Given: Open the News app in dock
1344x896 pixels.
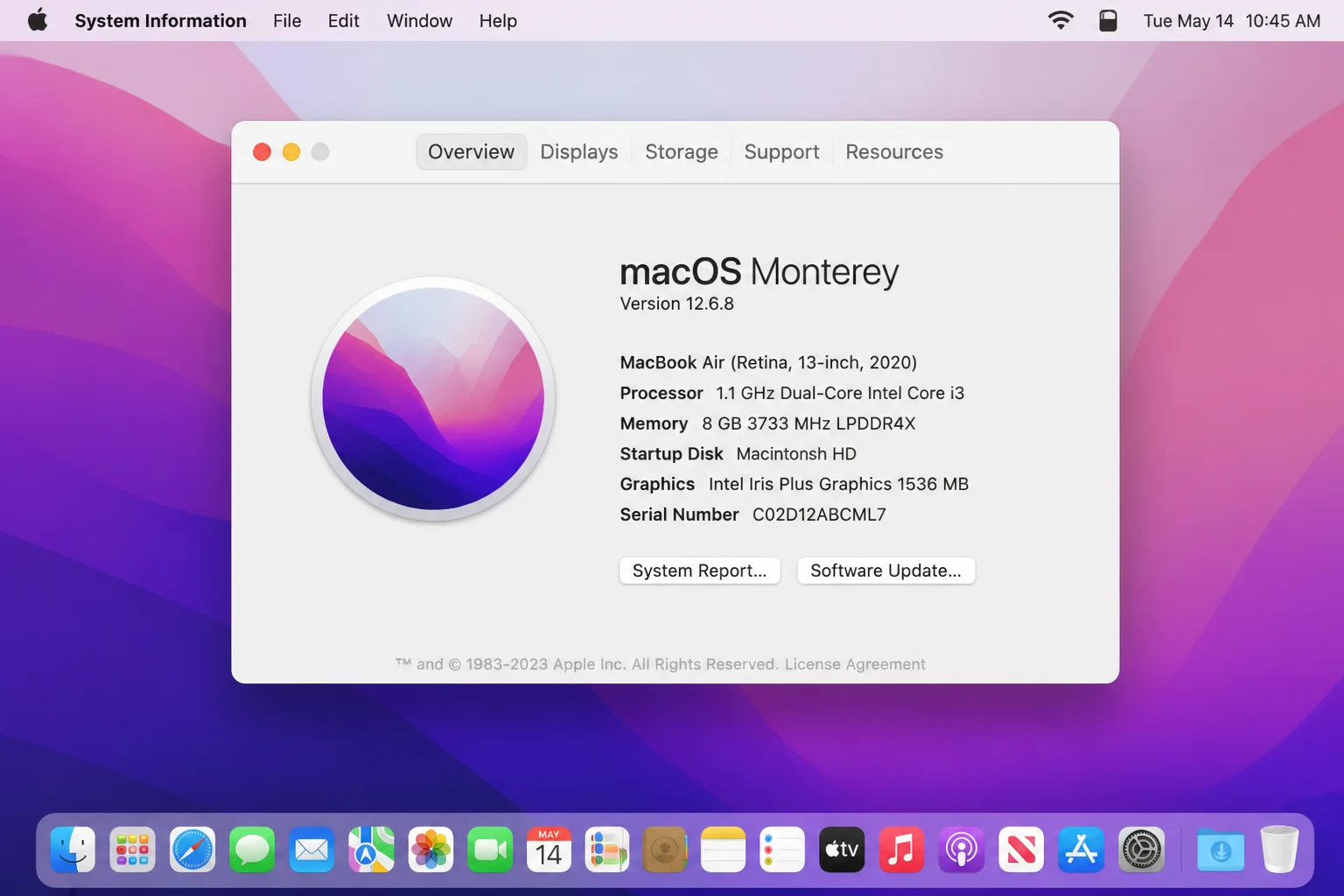Looking at the screenshot, I should [1021, 850].
